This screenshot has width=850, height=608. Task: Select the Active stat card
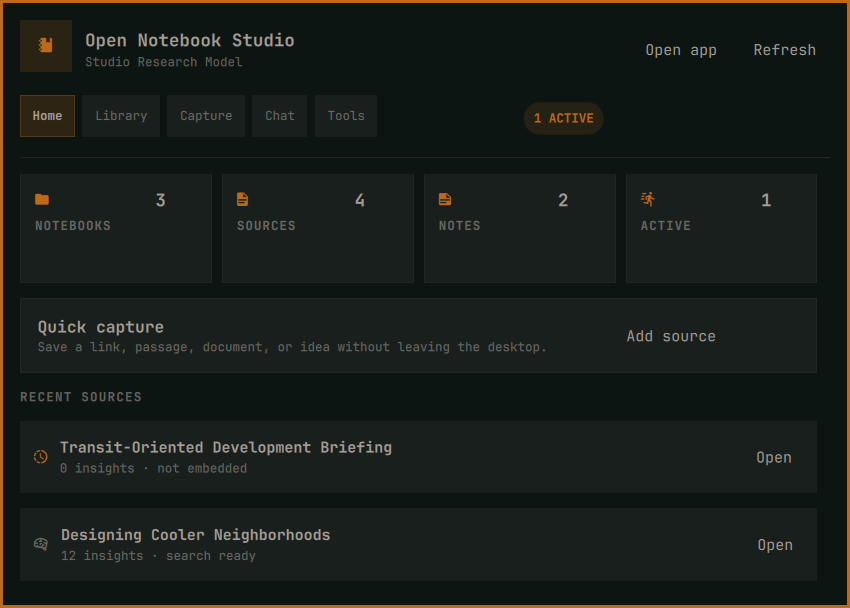[722, 228]
